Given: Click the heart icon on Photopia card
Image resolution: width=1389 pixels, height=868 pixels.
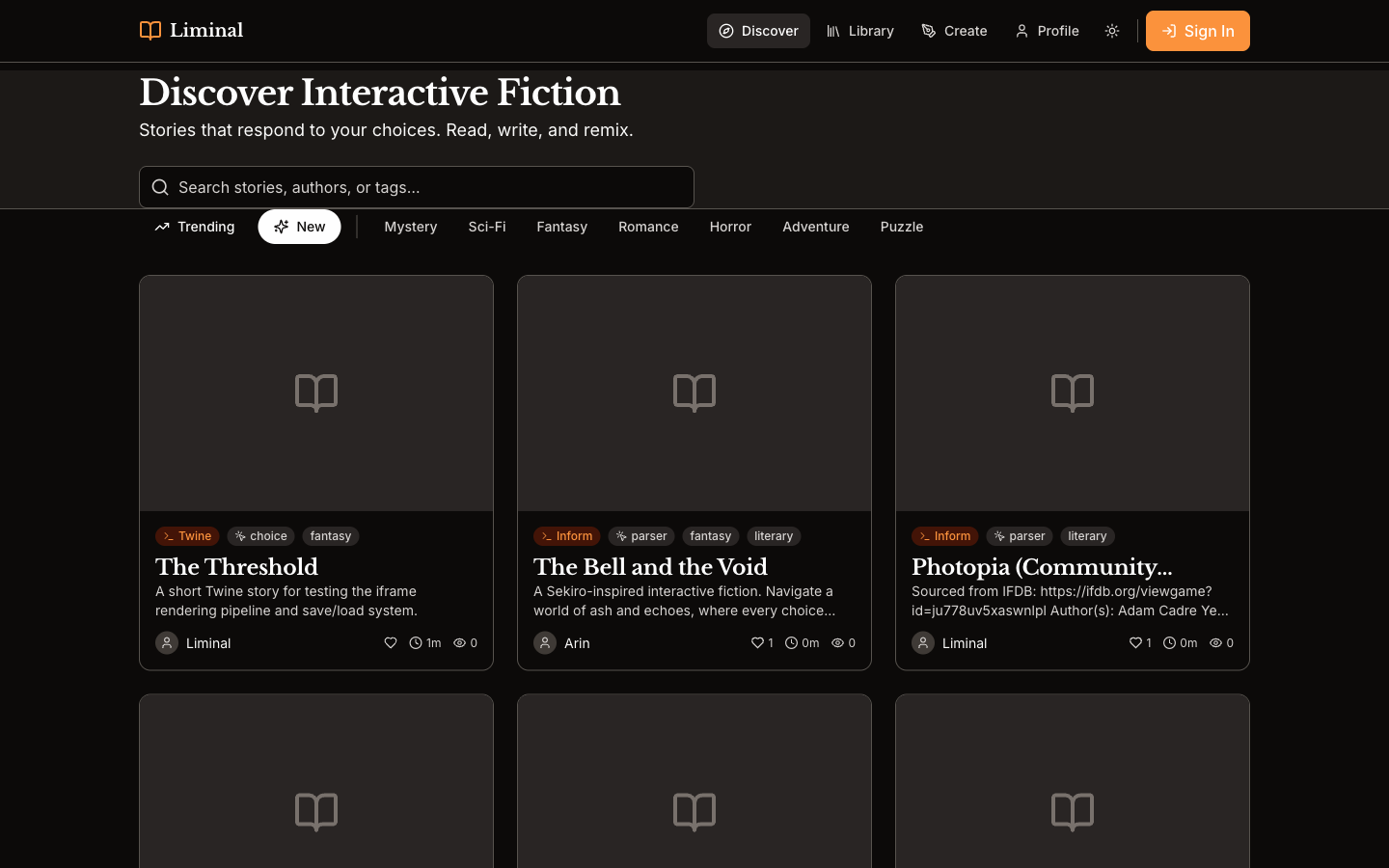Looking at the screenshot, I should pyautogui.click(x=1135, y=643).
